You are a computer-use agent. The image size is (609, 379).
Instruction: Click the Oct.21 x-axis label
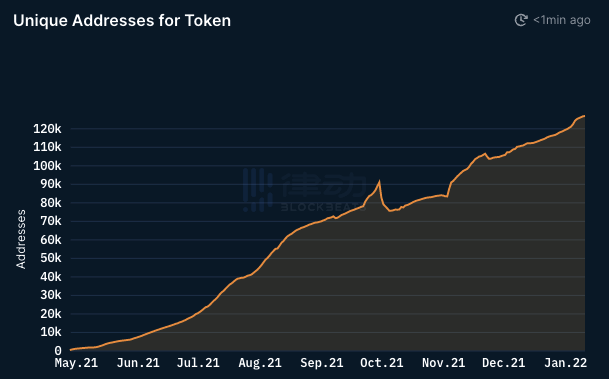click(381, 363)
